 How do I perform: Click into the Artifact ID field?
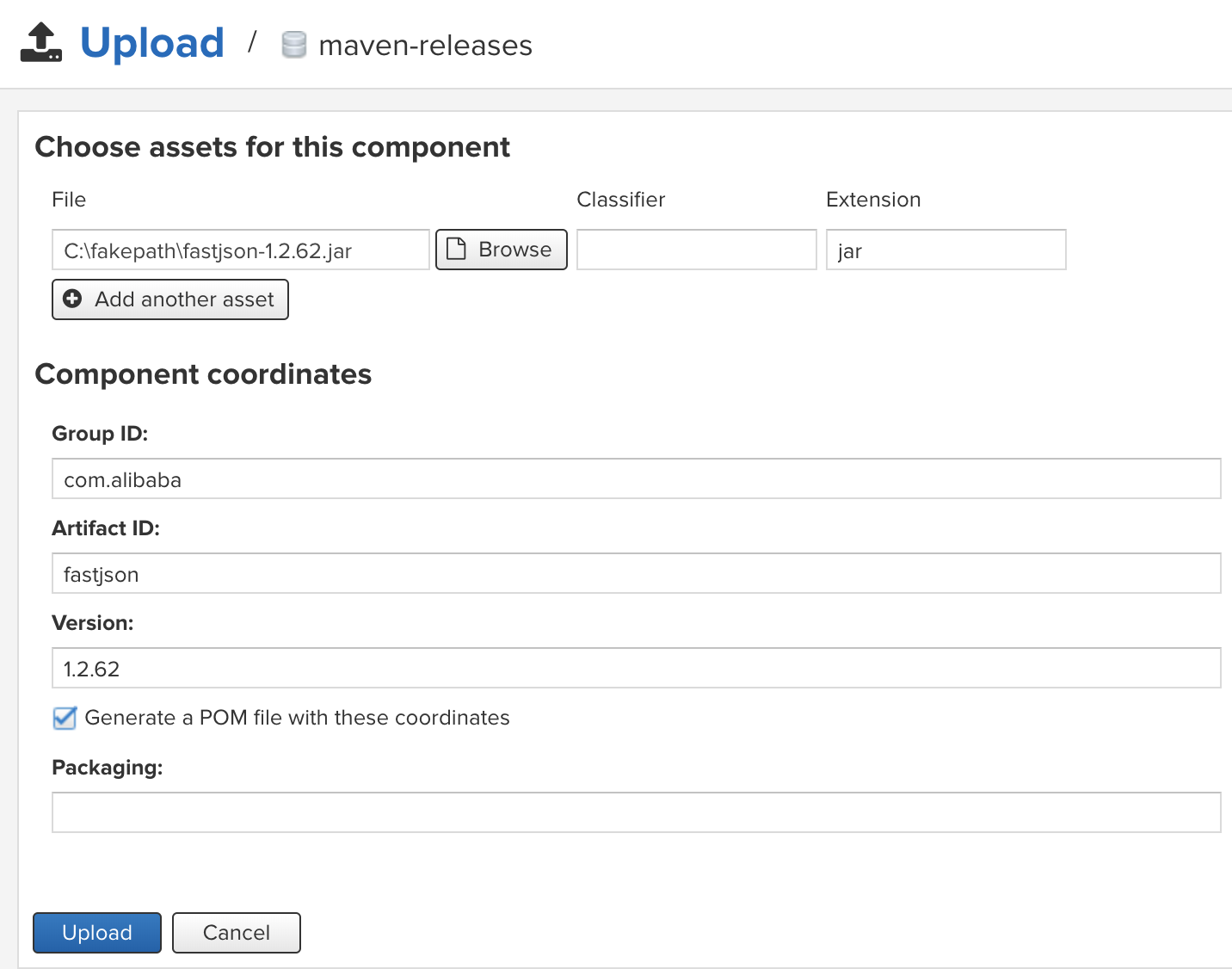pyautogui.click(x=636, y=573)
